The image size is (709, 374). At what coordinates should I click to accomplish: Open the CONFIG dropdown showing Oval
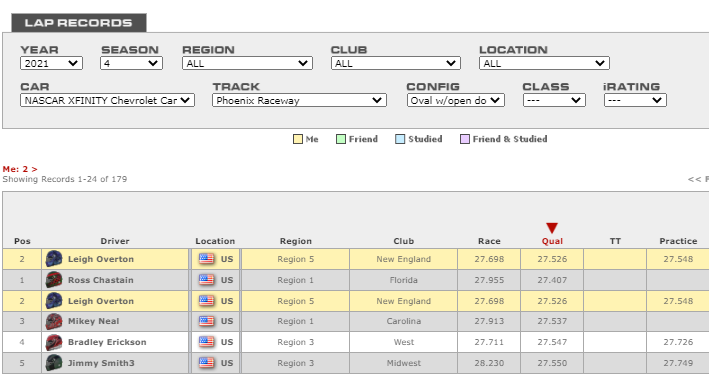coord(455,100)
